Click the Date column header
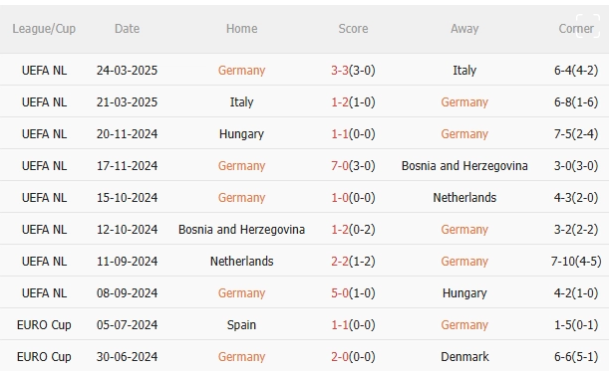 click(127, 29)
